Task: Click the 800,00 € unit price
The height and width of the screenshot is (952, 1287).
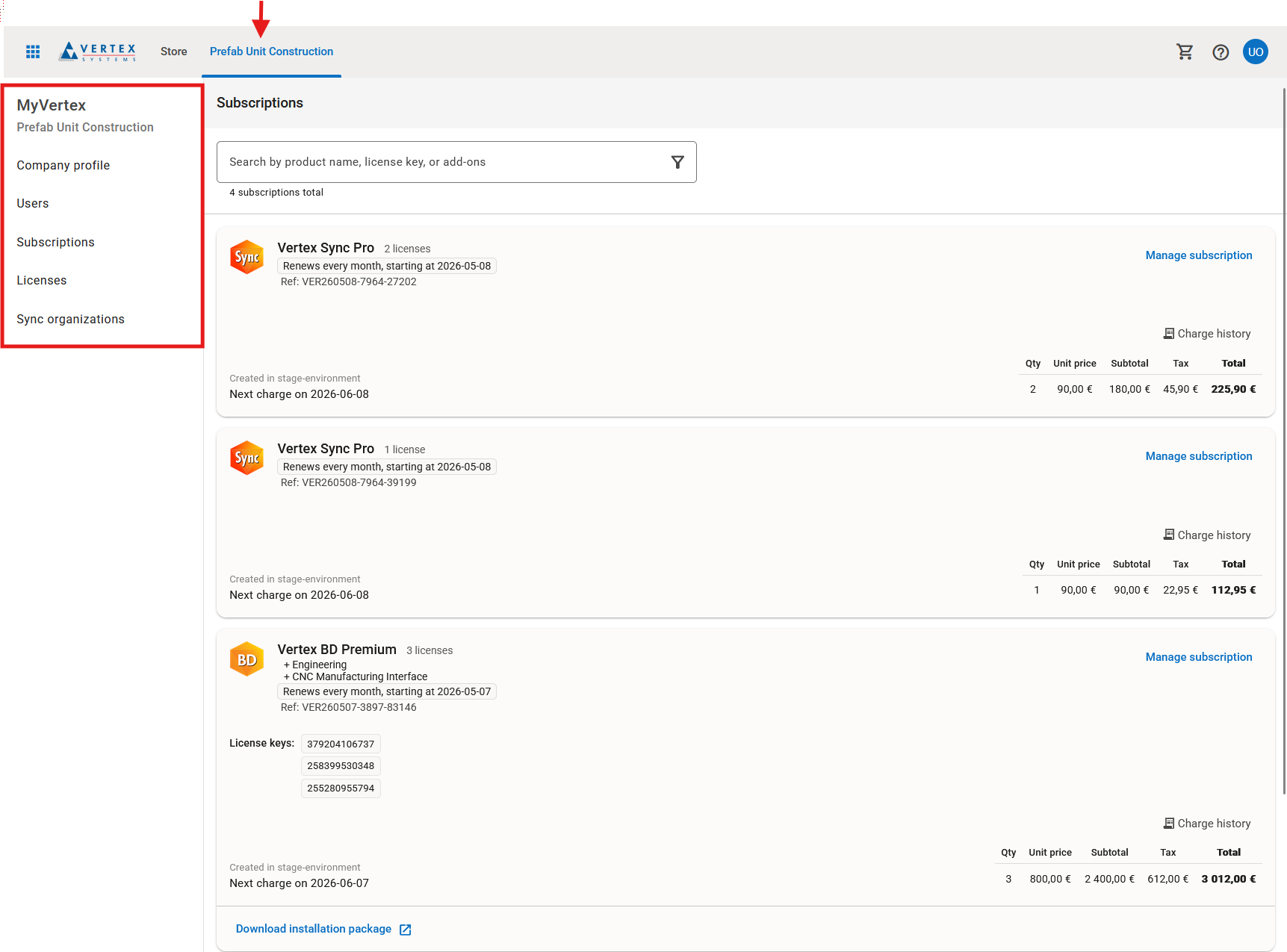Action: [1050, 879]
